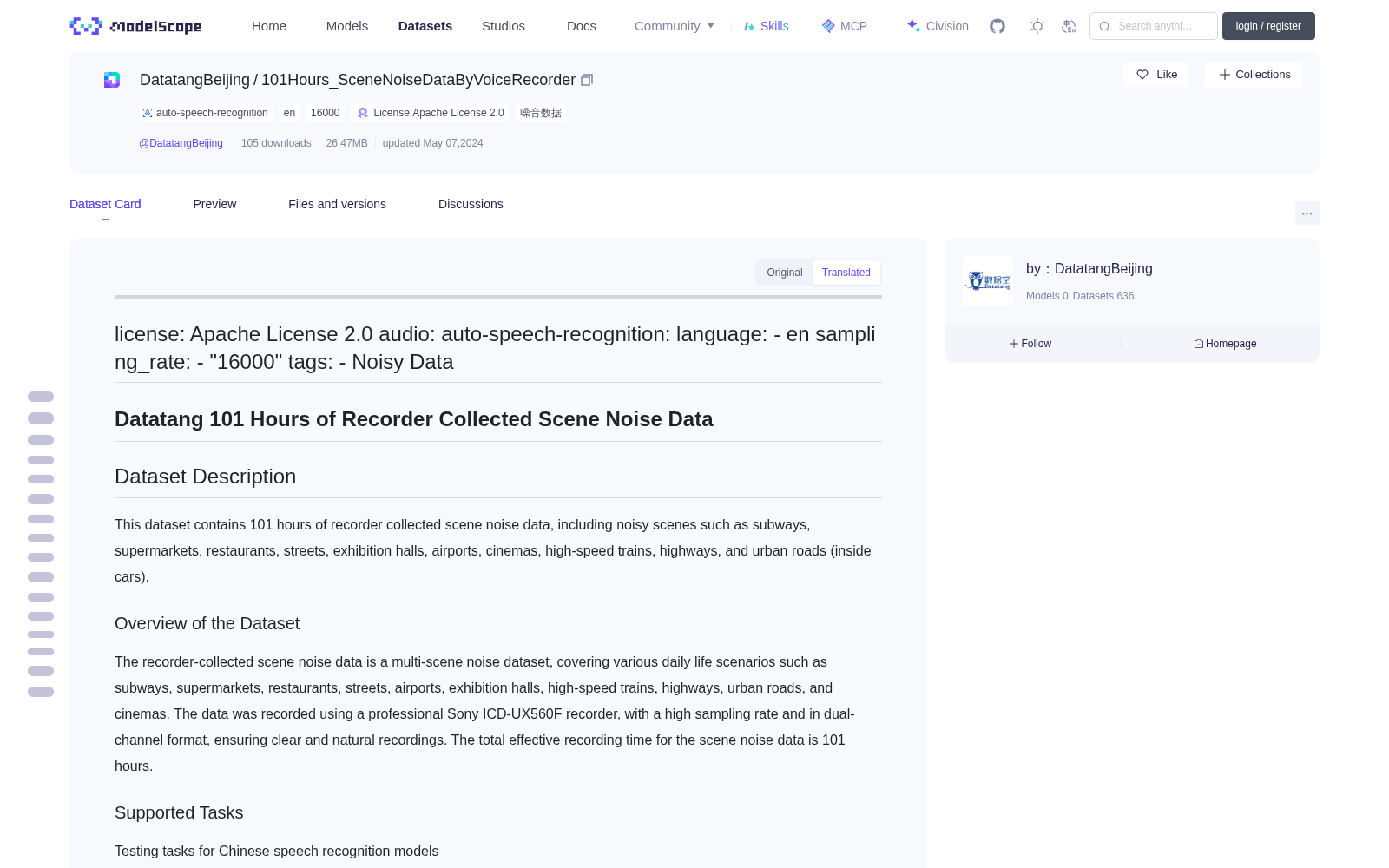Click the 噪音数据 tag

point(541,113)
